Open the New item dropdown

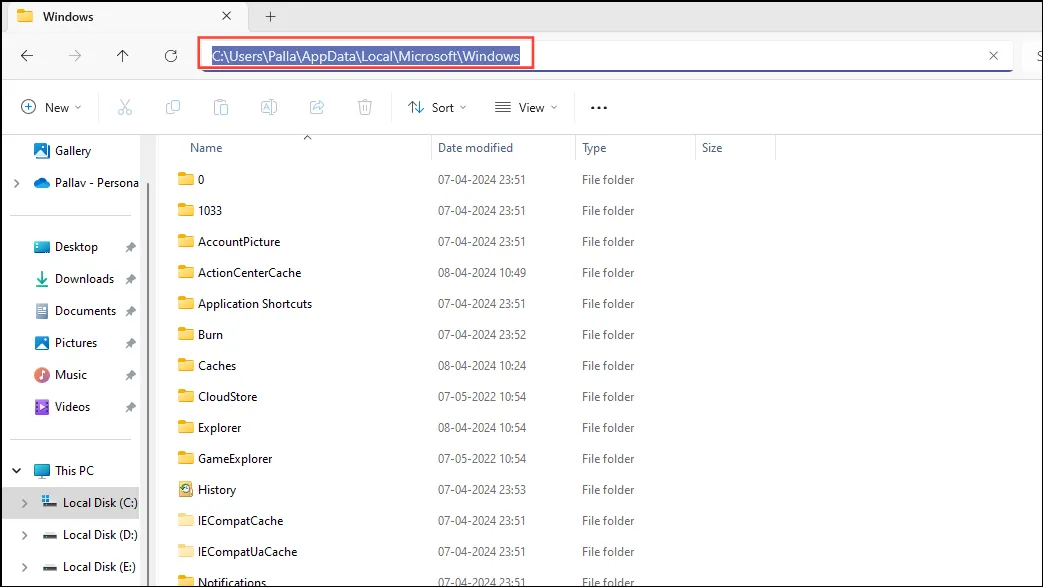[51, 107]
